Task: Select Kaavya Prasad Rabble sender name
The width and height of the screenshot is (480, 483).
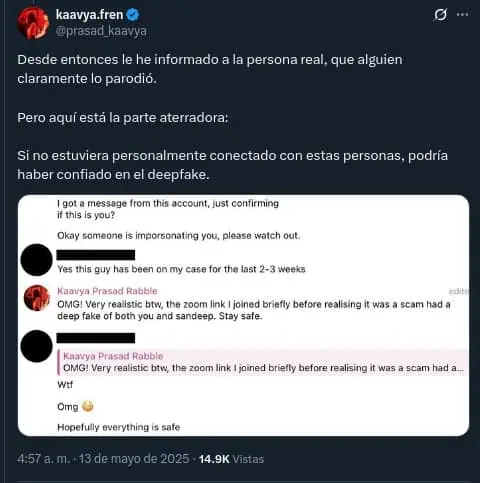Action: [x=107, y=291]
